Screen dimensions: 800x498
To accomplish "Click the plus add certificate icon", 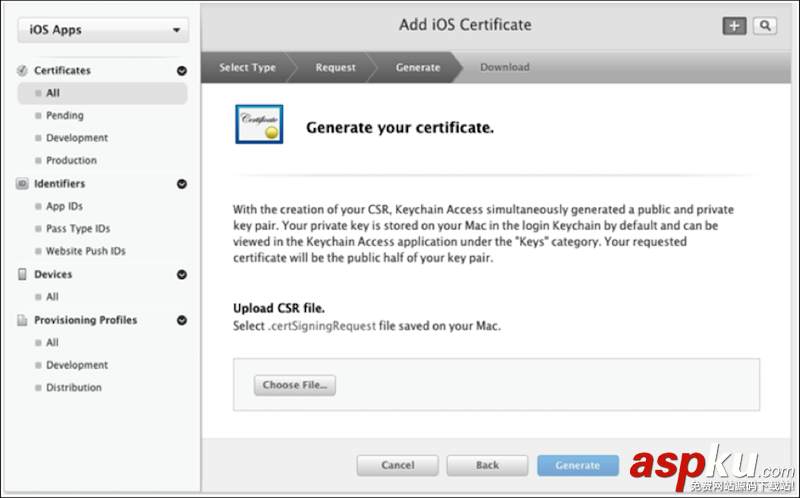I will 735,26.
